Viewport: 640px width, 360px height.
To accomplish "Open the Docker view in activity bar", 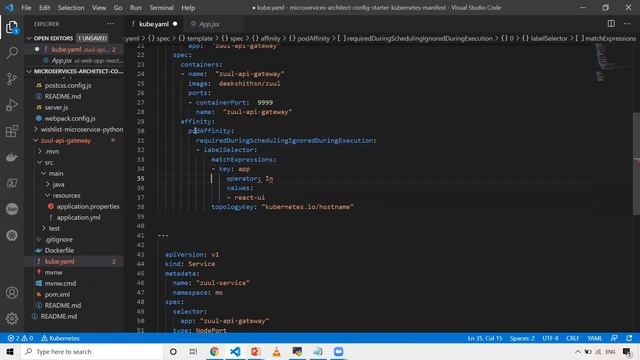I will tap(12, 157).
